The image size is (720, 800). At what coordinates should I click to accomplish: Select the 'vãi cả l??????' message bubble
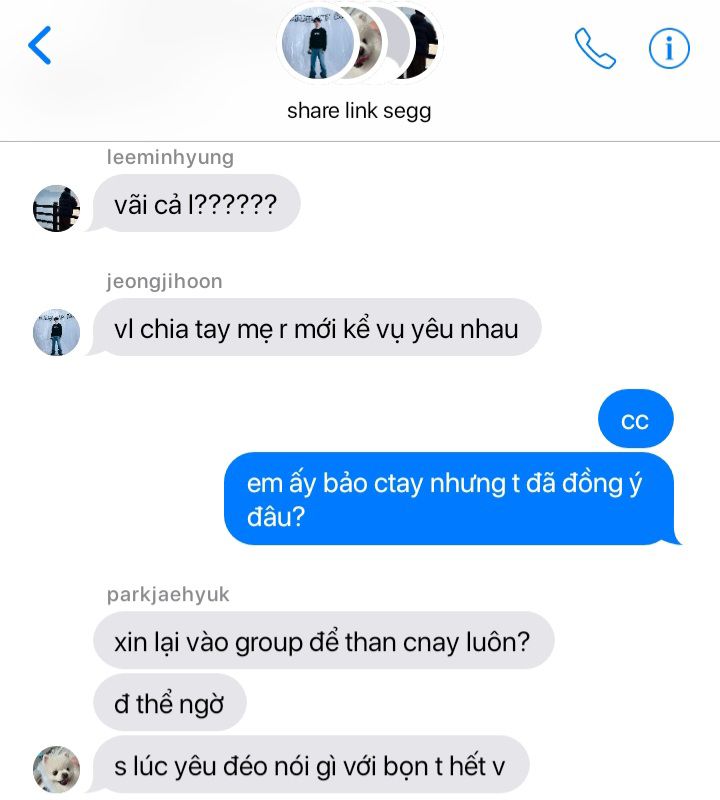[x=196, y=204]
